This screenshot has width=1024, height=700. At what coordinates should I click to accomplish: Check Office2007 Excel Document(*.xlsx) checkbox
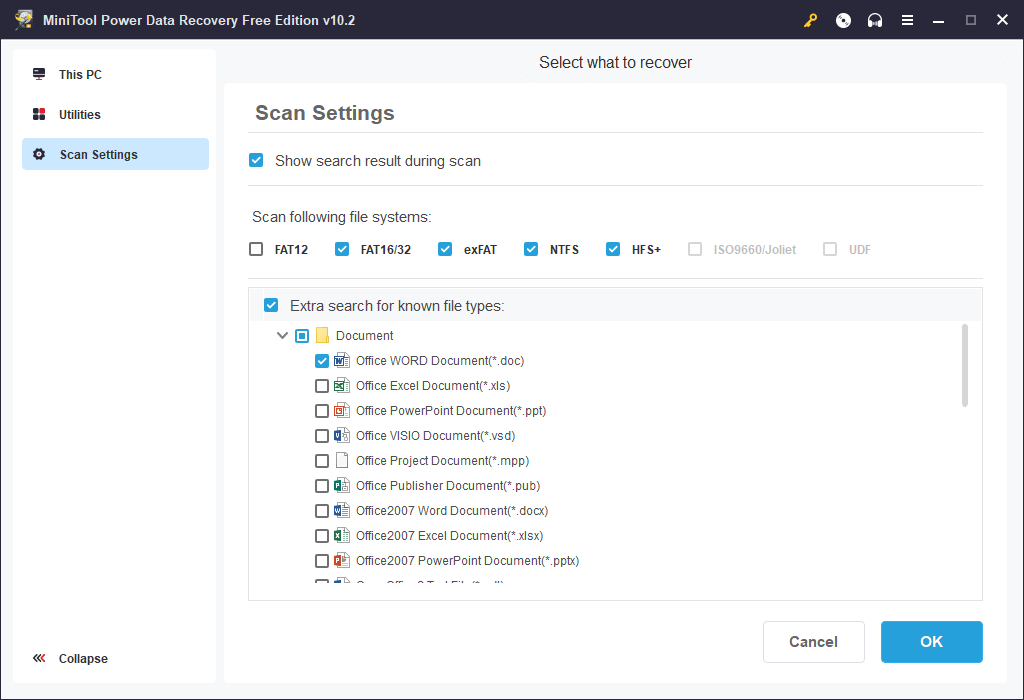321,535
